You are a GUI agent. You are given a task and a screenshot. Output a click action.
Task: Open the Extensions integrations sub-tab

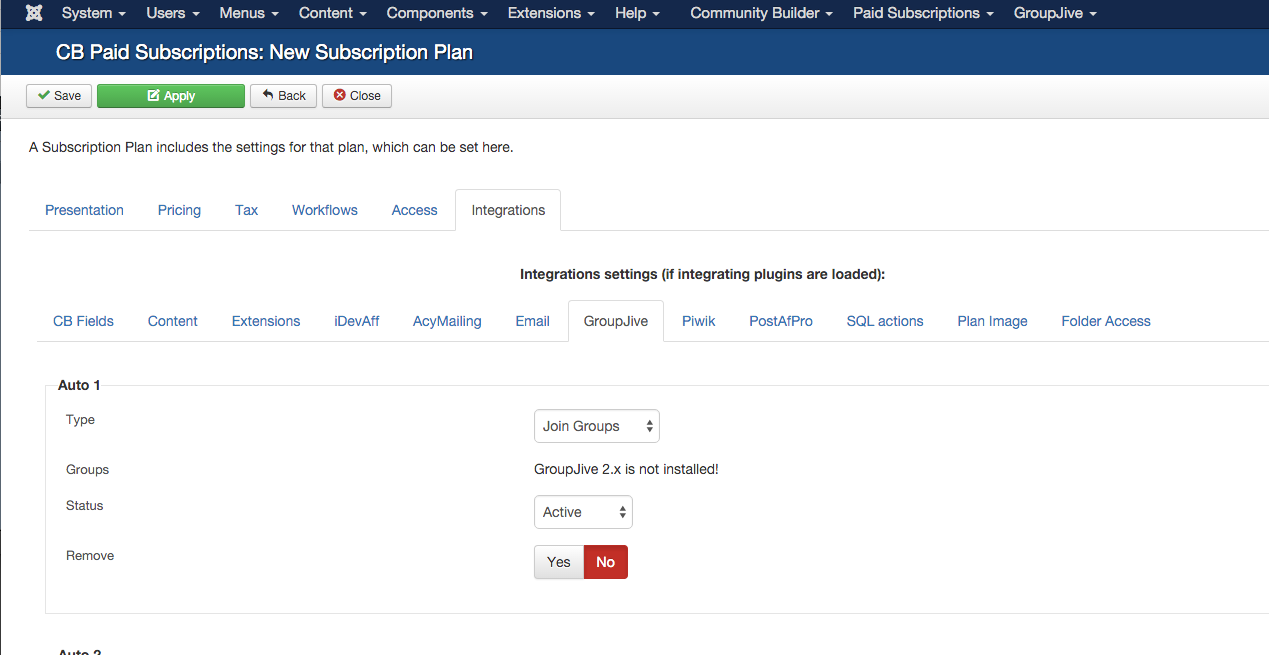click(x=266, y=321)
